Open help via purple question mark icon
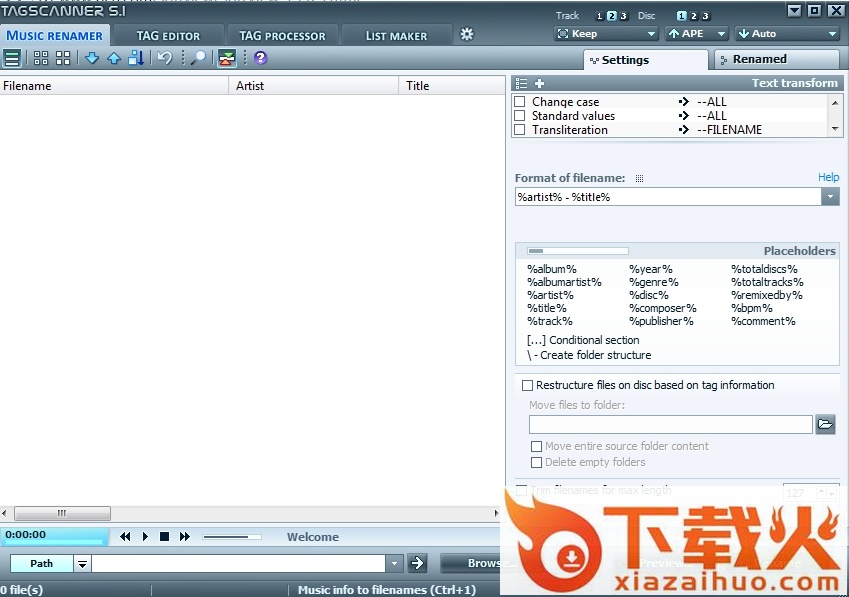This screenshot has width=849, height=597. [260, 58]
